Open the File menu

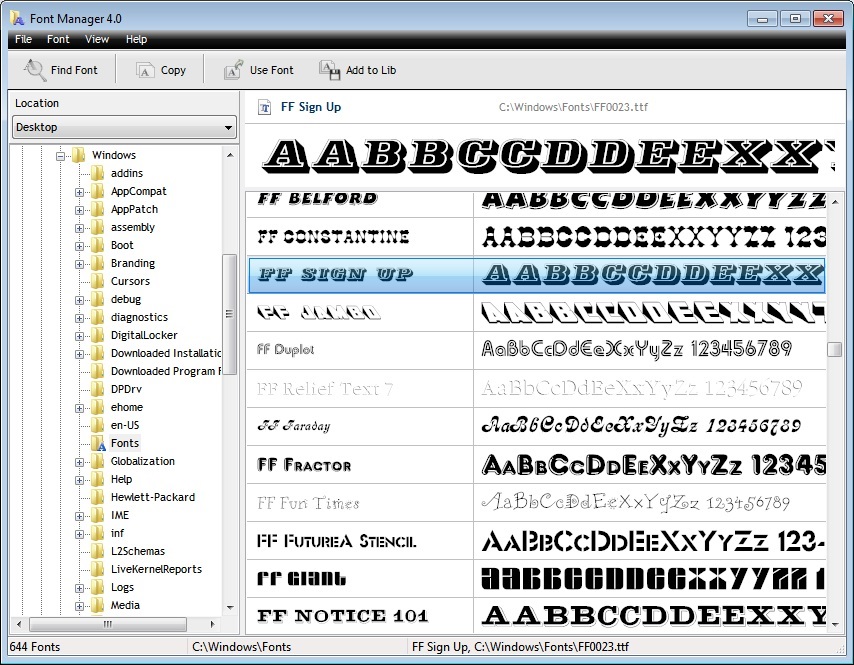coord(23,39)
